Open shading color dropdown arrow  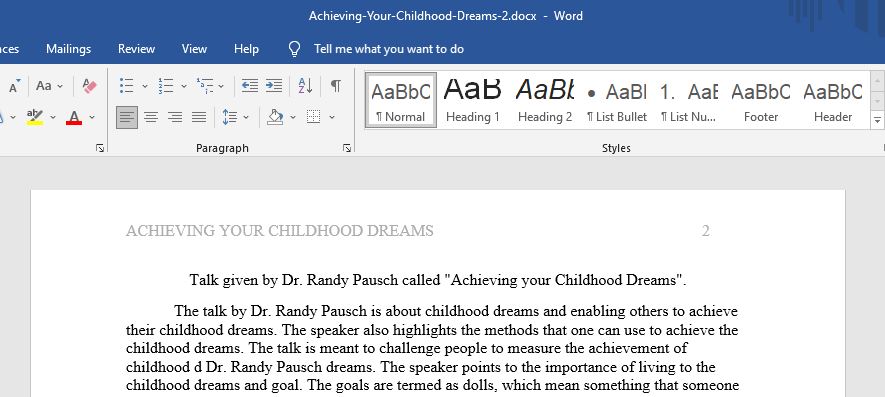pos(293,117)
